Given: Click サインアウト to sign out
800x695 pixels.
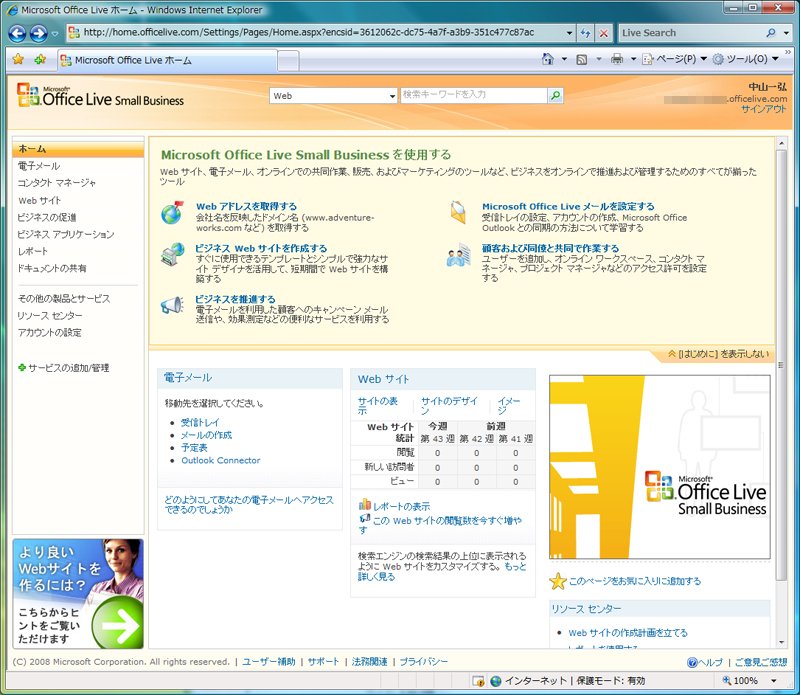Looking at the screenshot, I should click(x=764, y=109).
